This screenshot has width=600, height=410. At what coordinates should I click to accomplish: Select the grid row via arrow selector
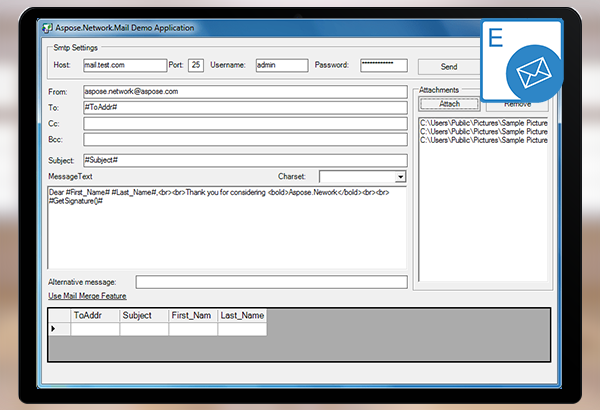tap(60, 329)
